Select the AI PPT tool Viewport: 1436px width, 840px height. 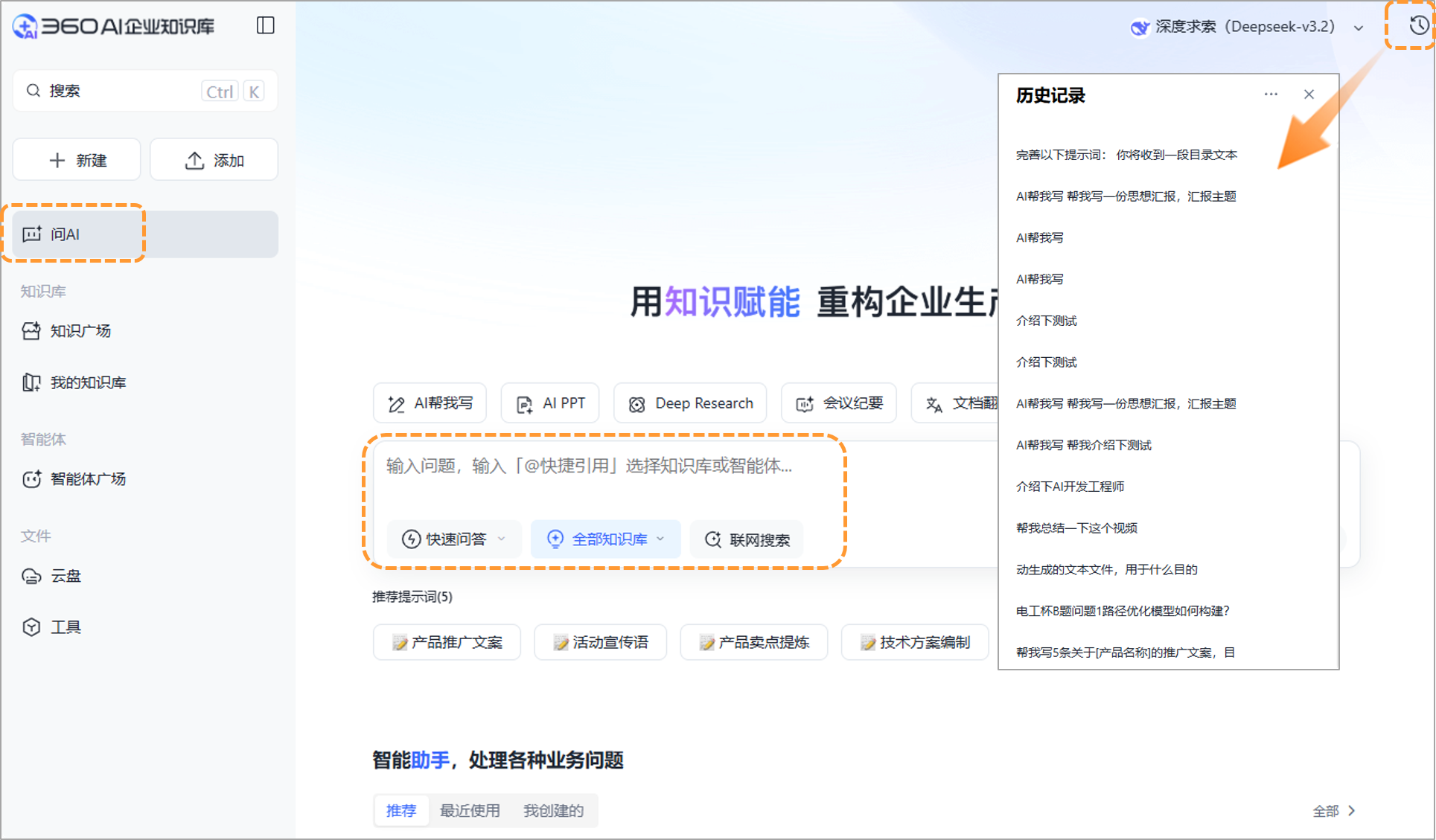(x=549, y=403)
